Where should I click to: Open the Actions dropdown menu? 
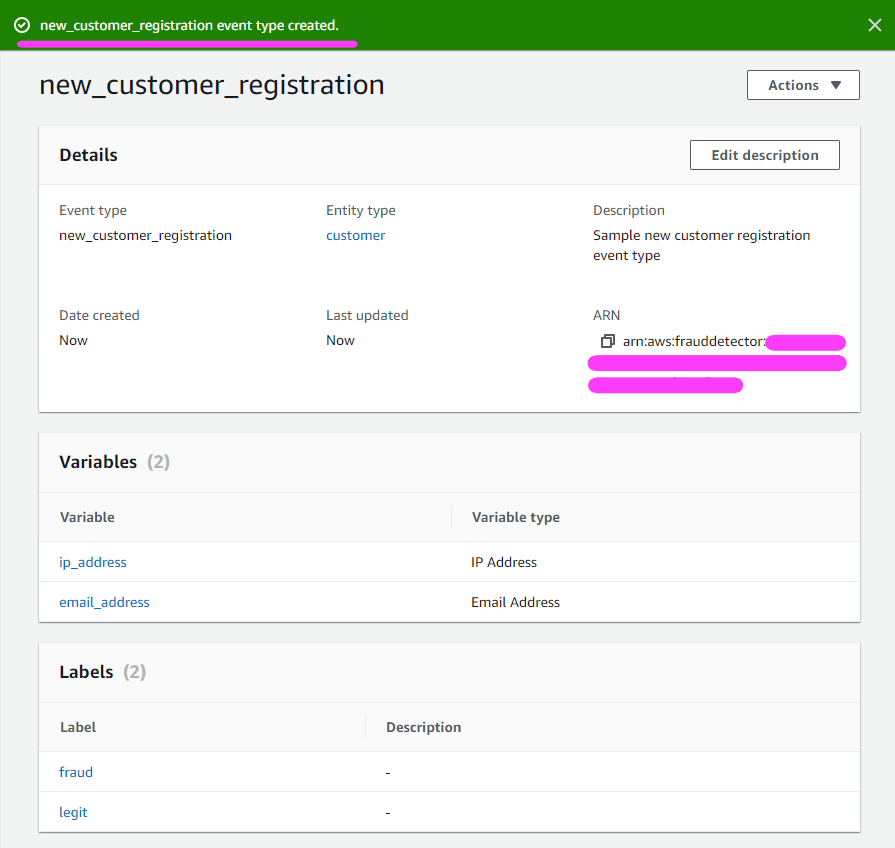tap(803, 85)
